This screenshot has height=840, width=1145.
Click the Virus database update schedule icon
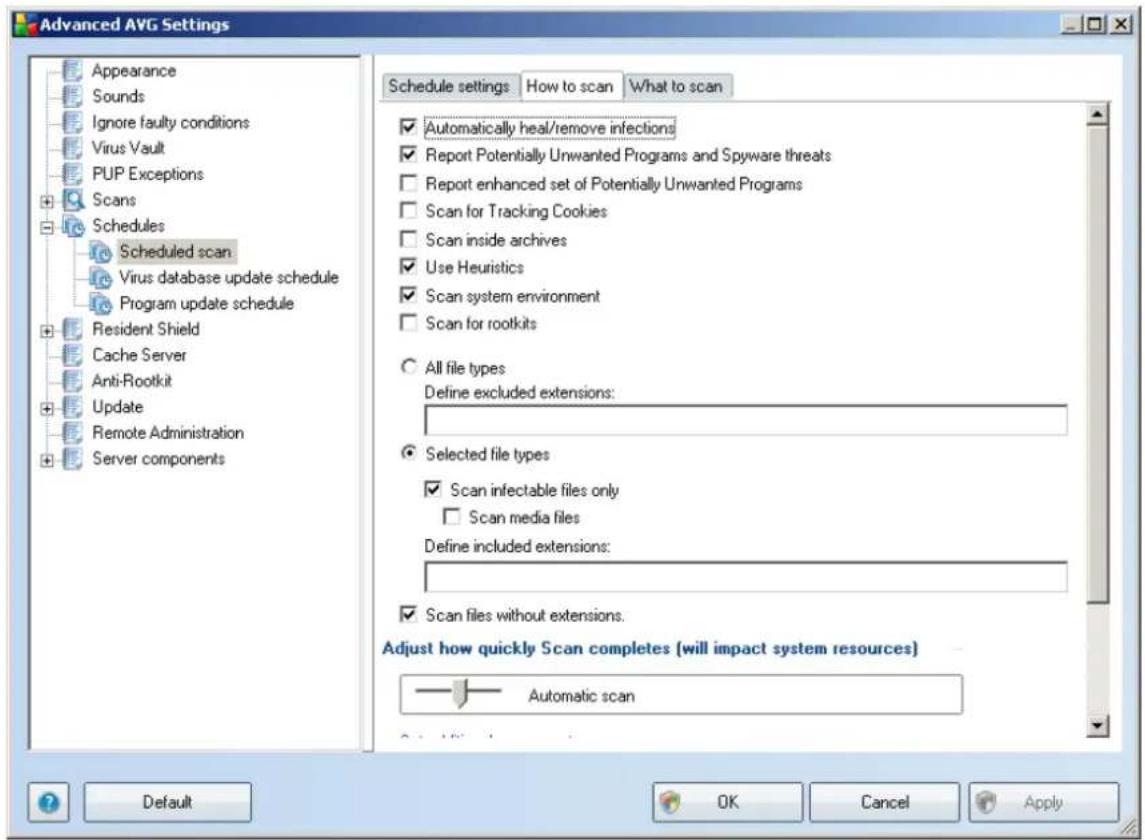point(100,278)
